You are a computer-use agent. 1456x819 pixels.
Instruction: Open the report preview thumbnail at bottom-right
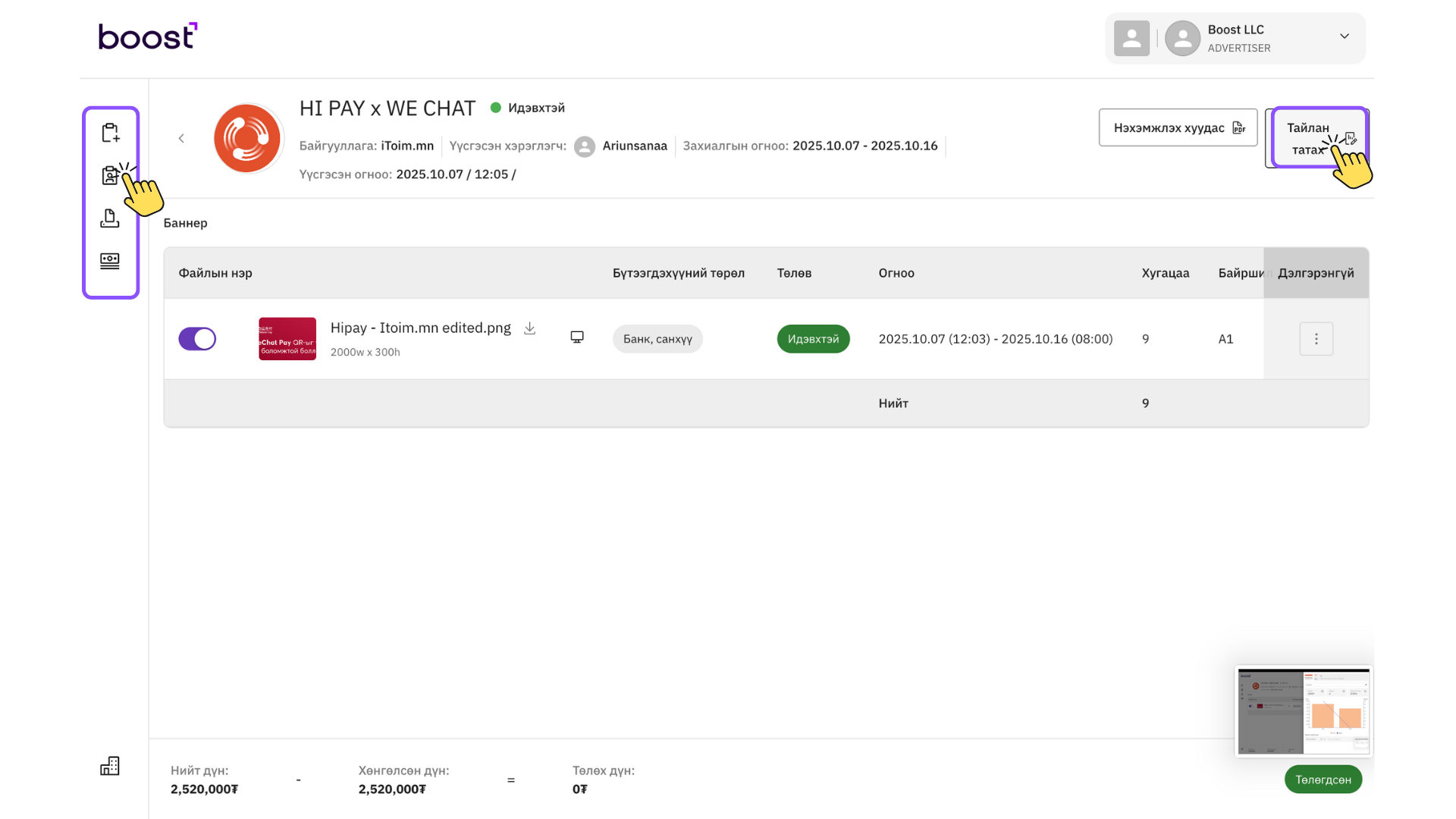pyautogui.click(x=1304, y=711)
